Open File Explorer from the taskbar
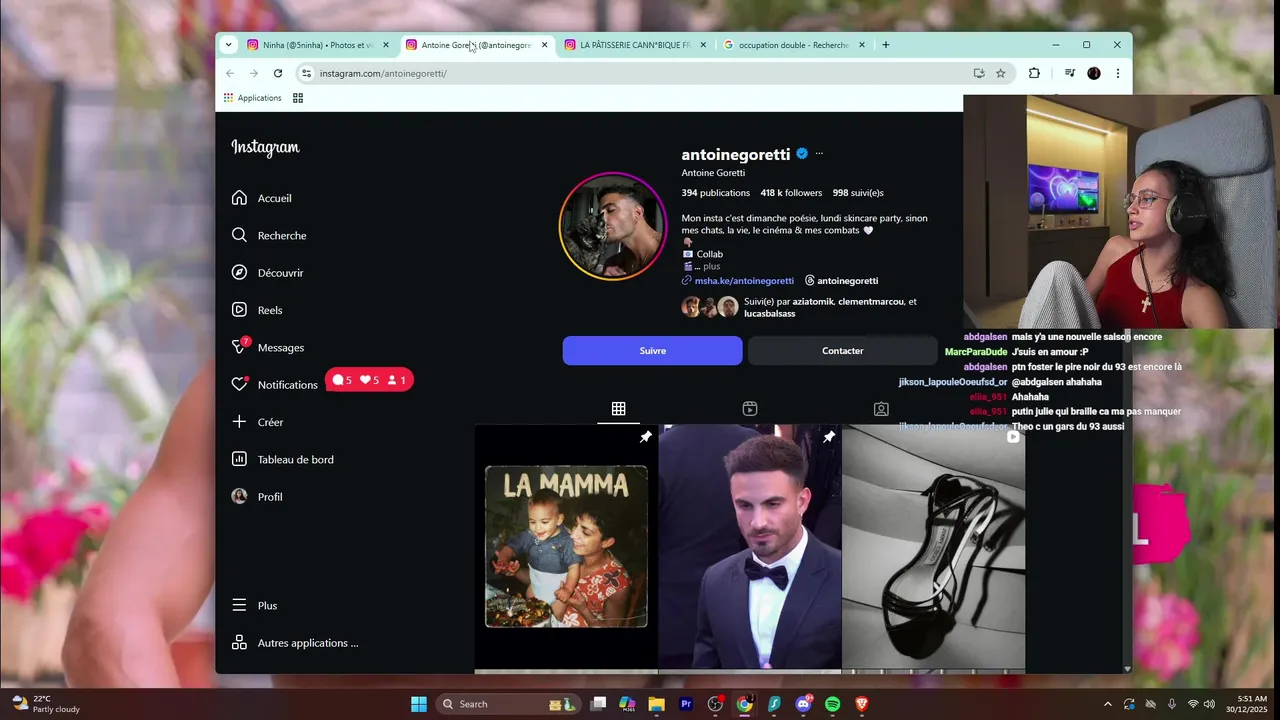Screen dimensions: 1280x720 coord(657,704)
